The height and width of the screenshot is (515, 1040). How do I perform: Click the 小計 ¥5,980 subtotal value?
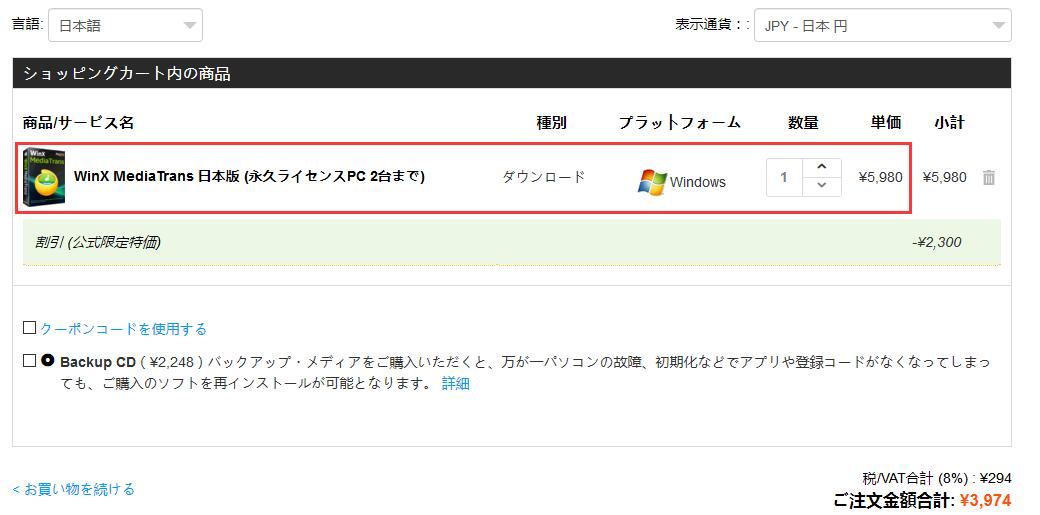click(x=944, y=177)
